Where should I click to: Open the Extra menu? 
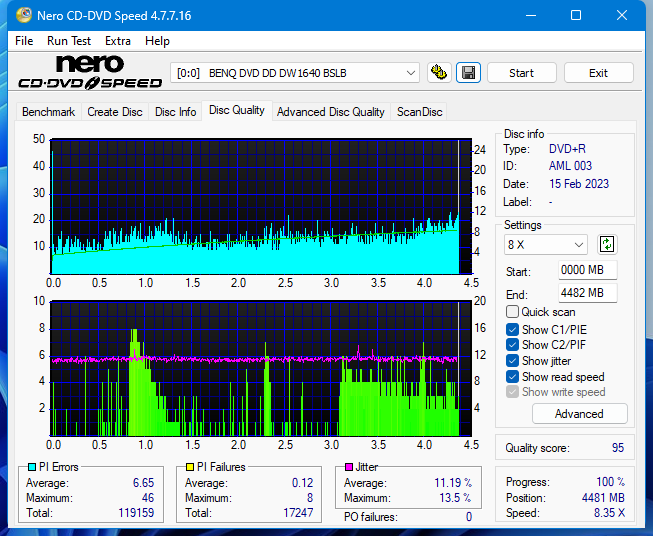(118, 41)
